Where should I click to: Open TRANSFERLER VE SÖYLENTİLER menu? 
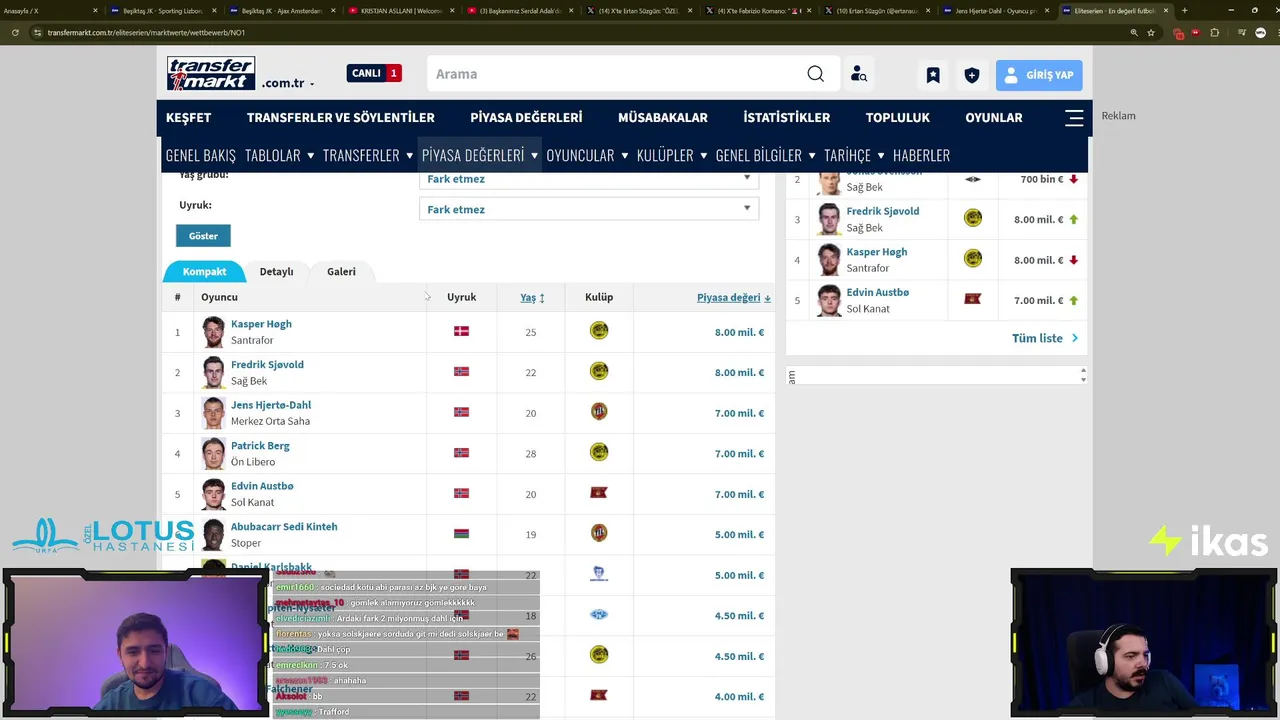coord(340,117)
